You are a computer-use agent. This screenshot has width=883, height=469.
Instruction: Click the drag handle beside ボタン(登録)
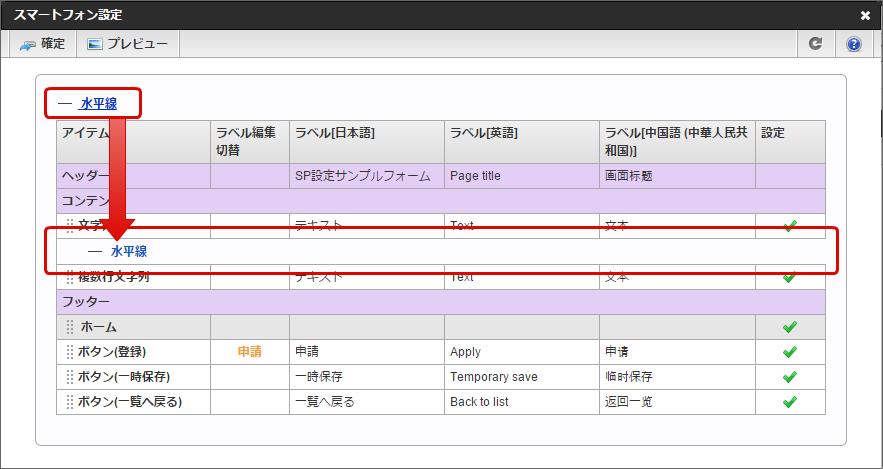(70, 352)
